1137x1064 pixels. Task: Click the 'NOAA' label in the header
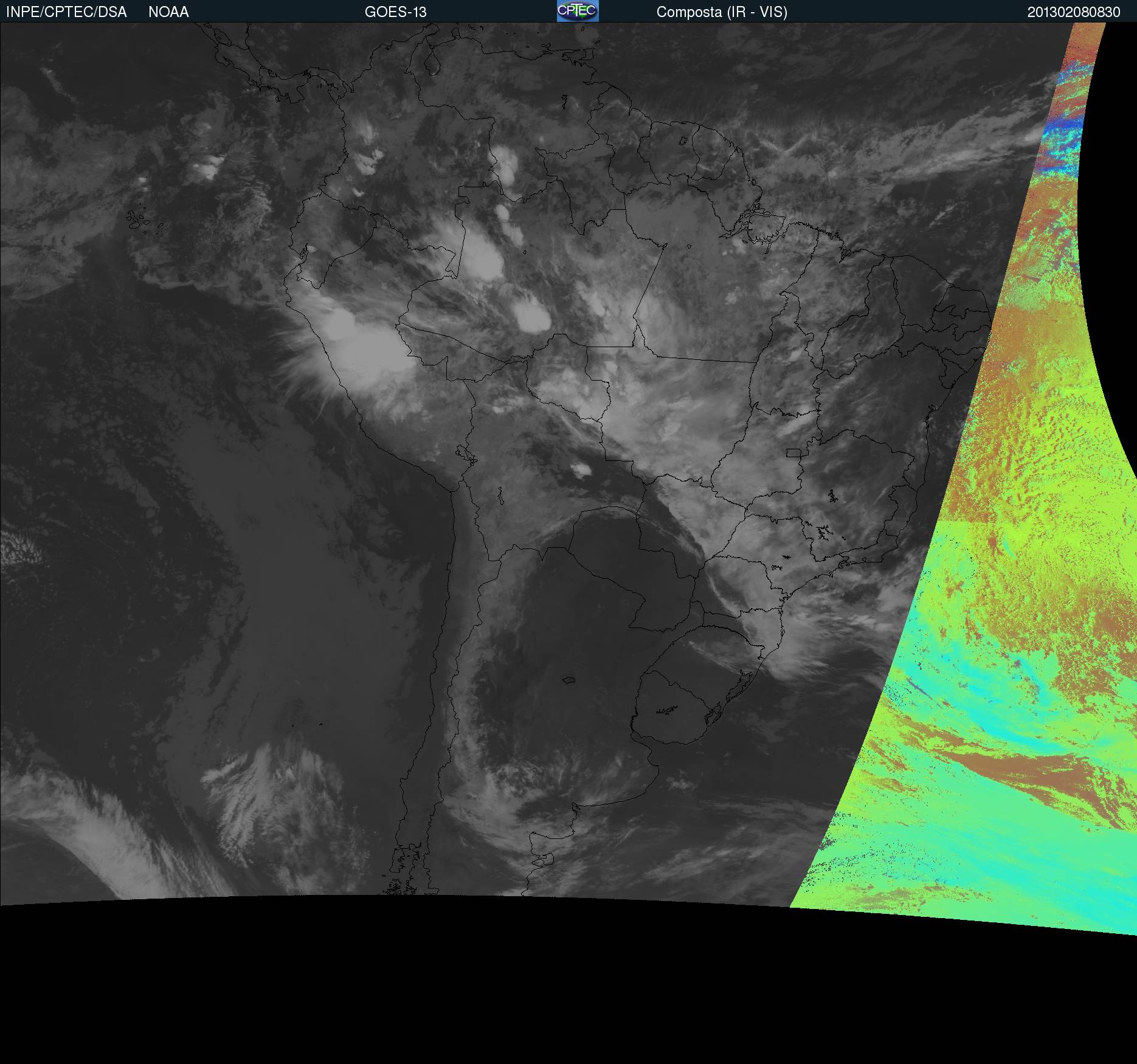168,12
